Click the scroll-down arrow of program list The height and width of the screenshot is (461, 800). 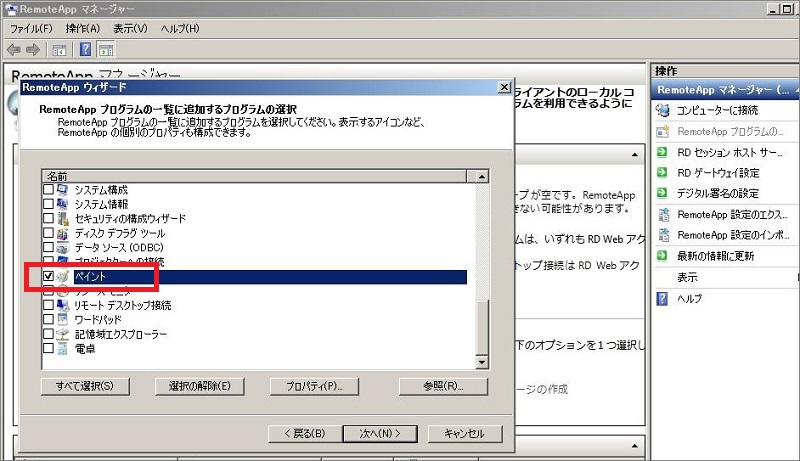coord(481,362)
